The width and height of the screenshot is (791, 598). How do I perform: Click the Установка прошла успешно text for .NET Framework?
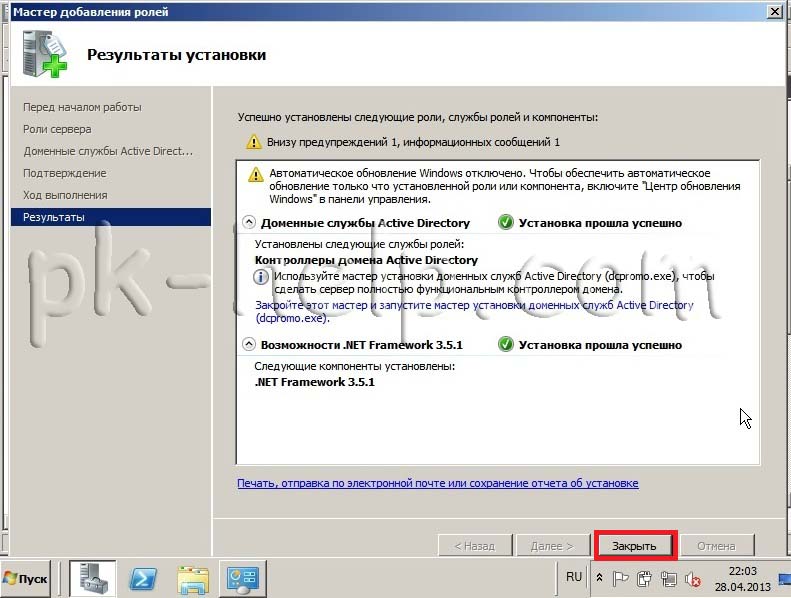600,345
